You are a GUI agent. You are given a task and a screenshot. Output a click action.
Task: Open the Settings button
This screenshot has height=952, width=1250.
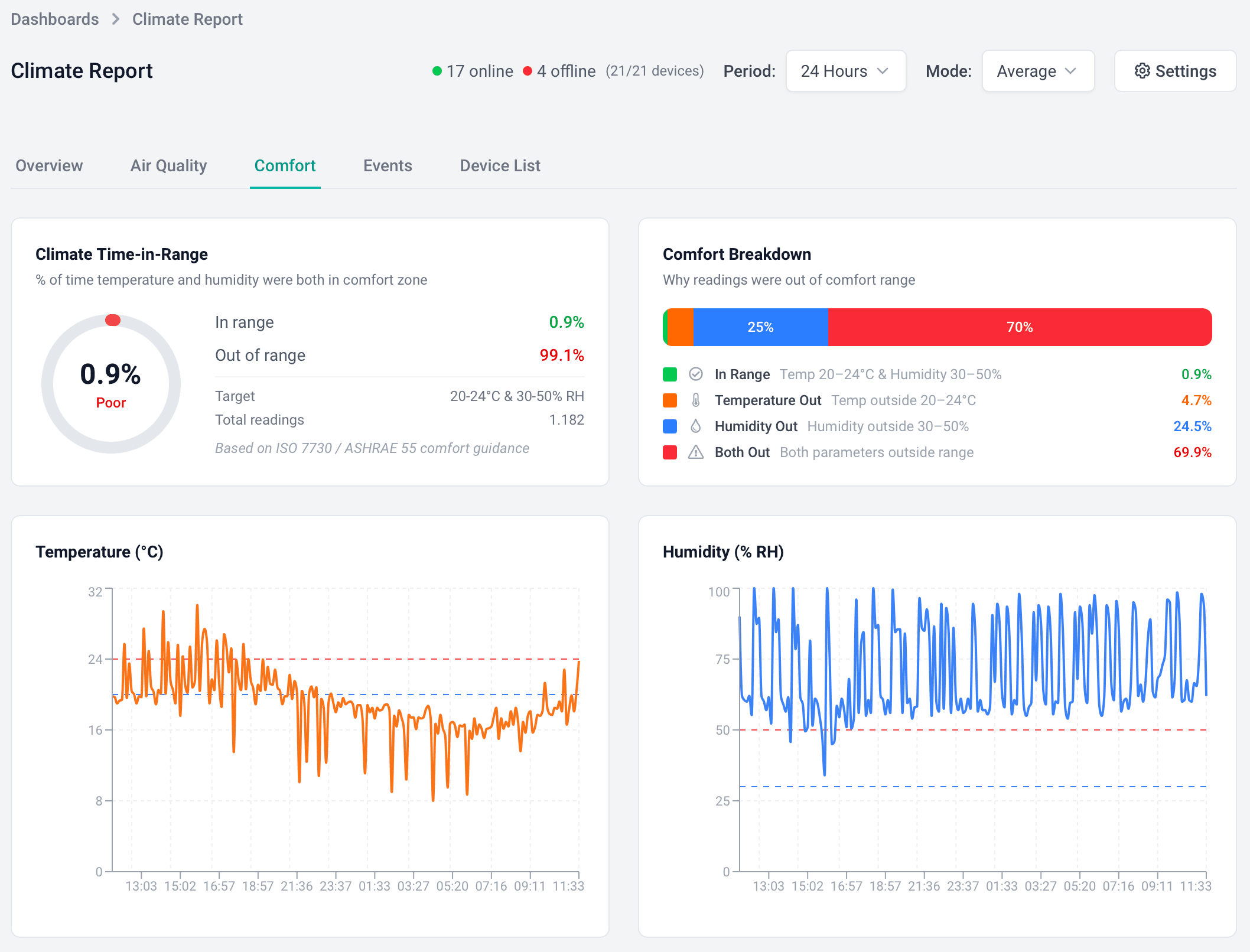[x=1175, y=71]
